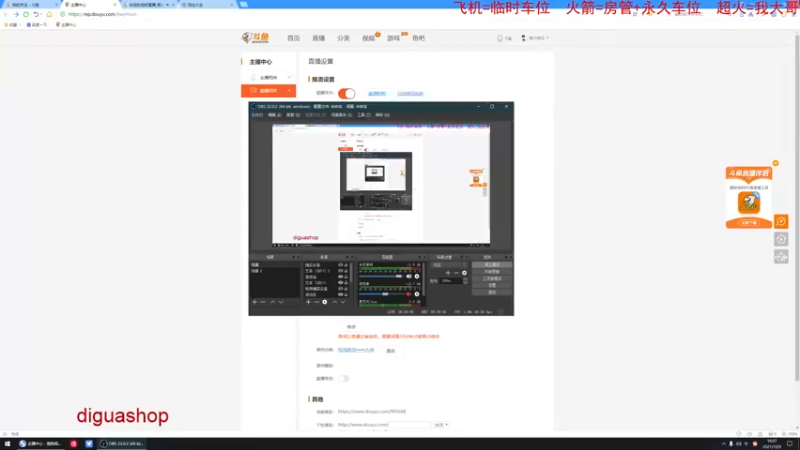800x450 pixels.
Task: Turn off the 直播开关 orange switch
Action: [x=346, y=93]
